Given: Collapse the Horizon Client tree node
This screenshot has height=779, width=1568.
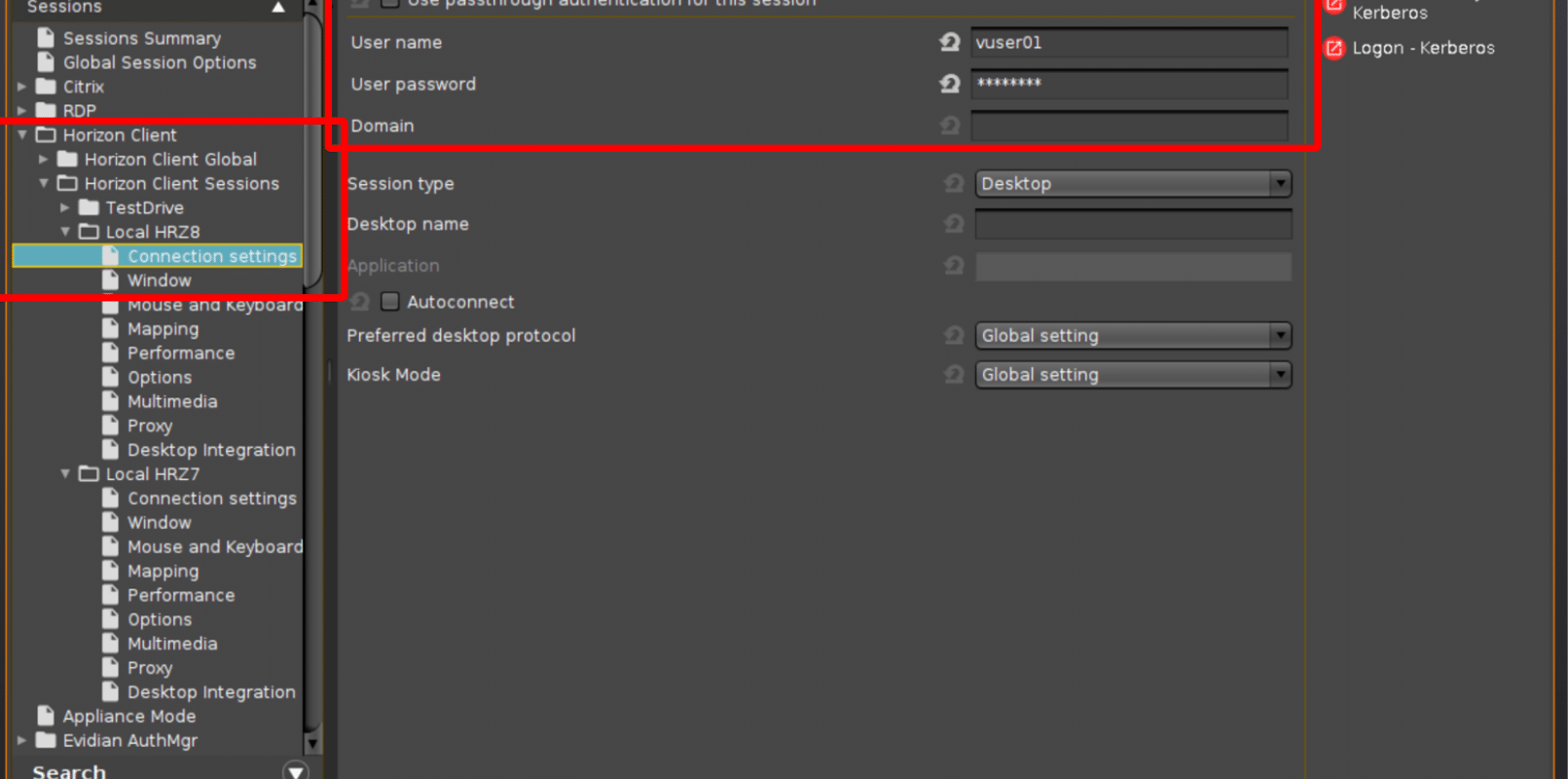Looking at the screenshot, I should 22,134.
